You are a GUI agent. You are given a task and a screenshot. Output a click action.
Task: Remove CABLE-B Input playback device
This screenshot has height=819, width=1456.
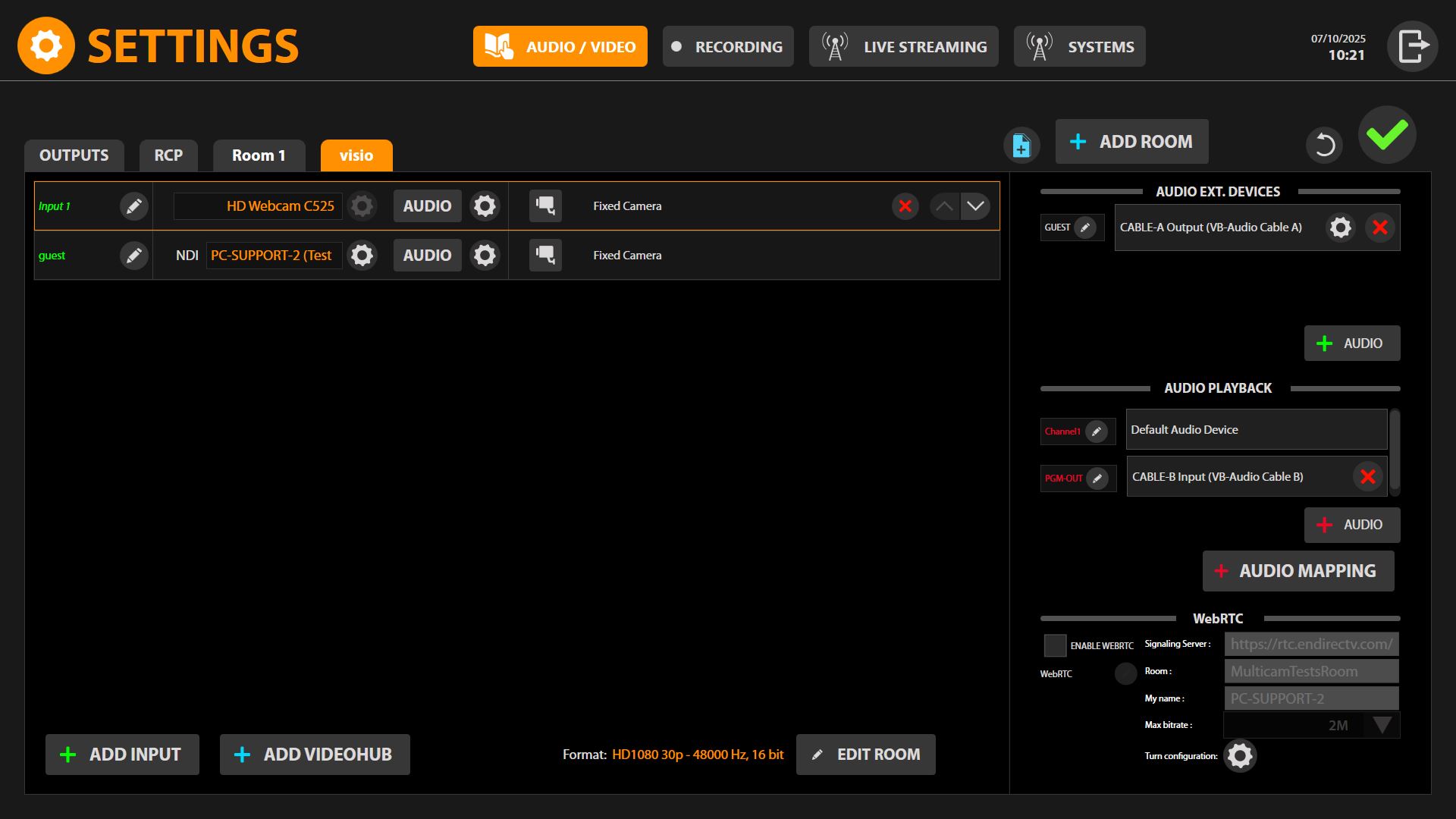coord(1368,477)
